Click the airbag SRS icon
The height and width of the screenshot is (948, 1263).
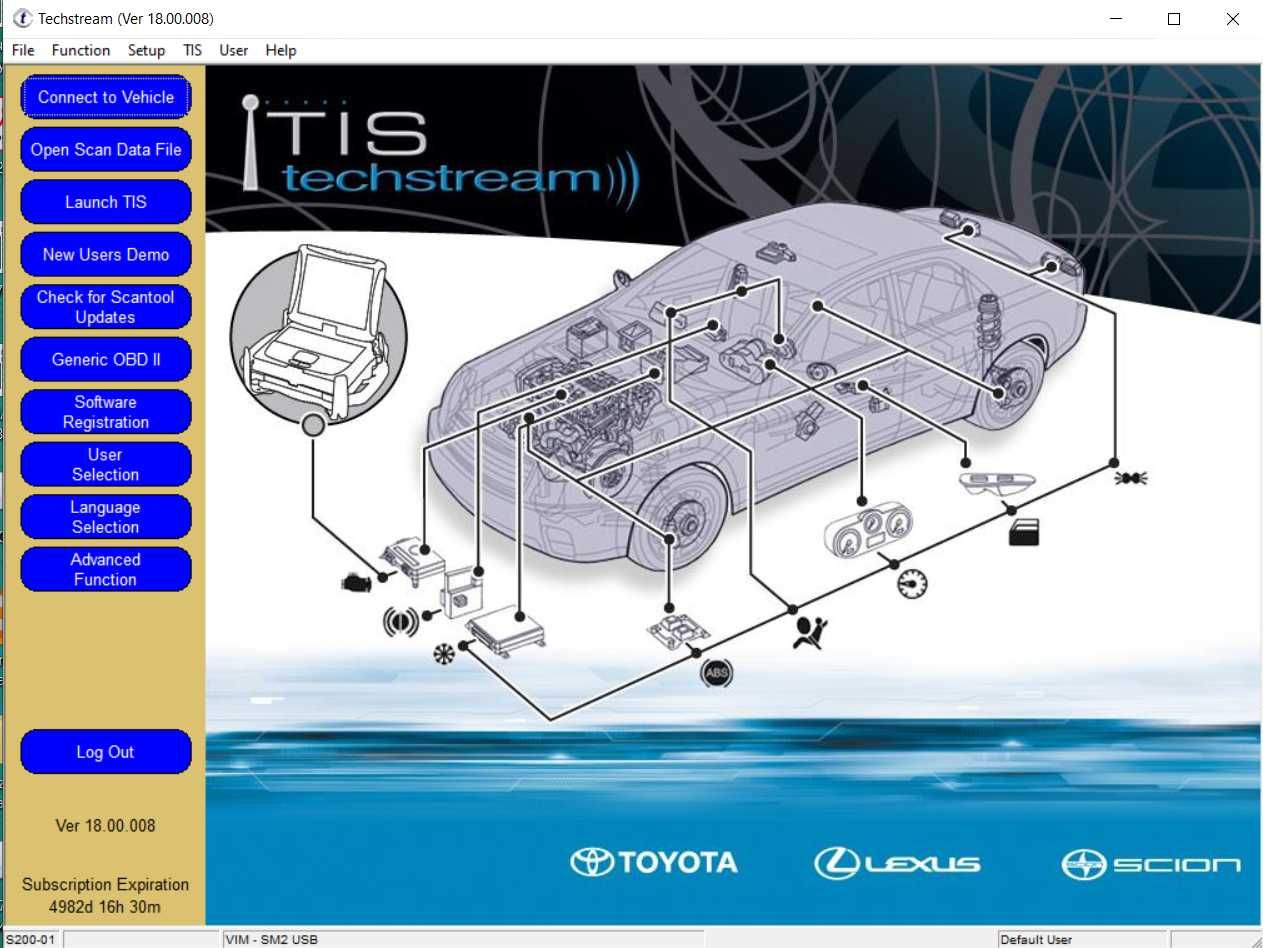[809, 632]
